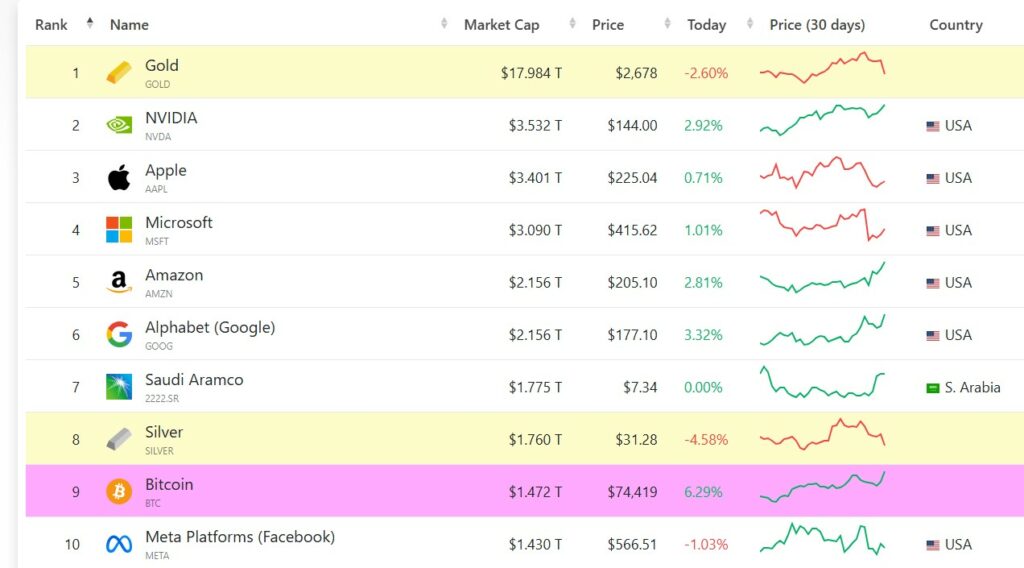This screenshot has width=1024, height=568.
Task: Click the Amazon logo icon
Action: click(x=119, y=283)
